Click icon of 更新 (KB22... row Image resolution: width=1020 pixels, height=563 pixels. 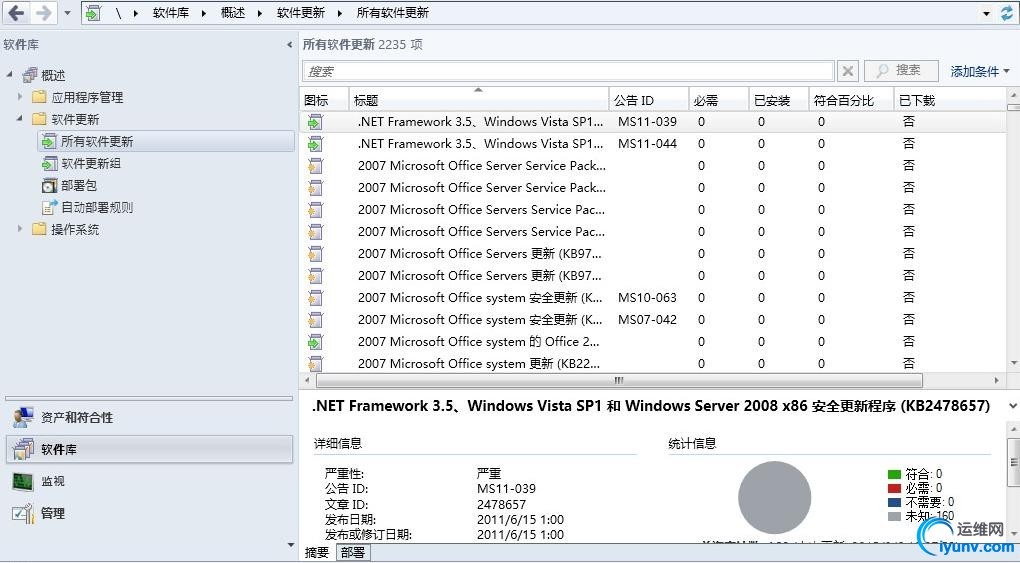tap(315, 364)
